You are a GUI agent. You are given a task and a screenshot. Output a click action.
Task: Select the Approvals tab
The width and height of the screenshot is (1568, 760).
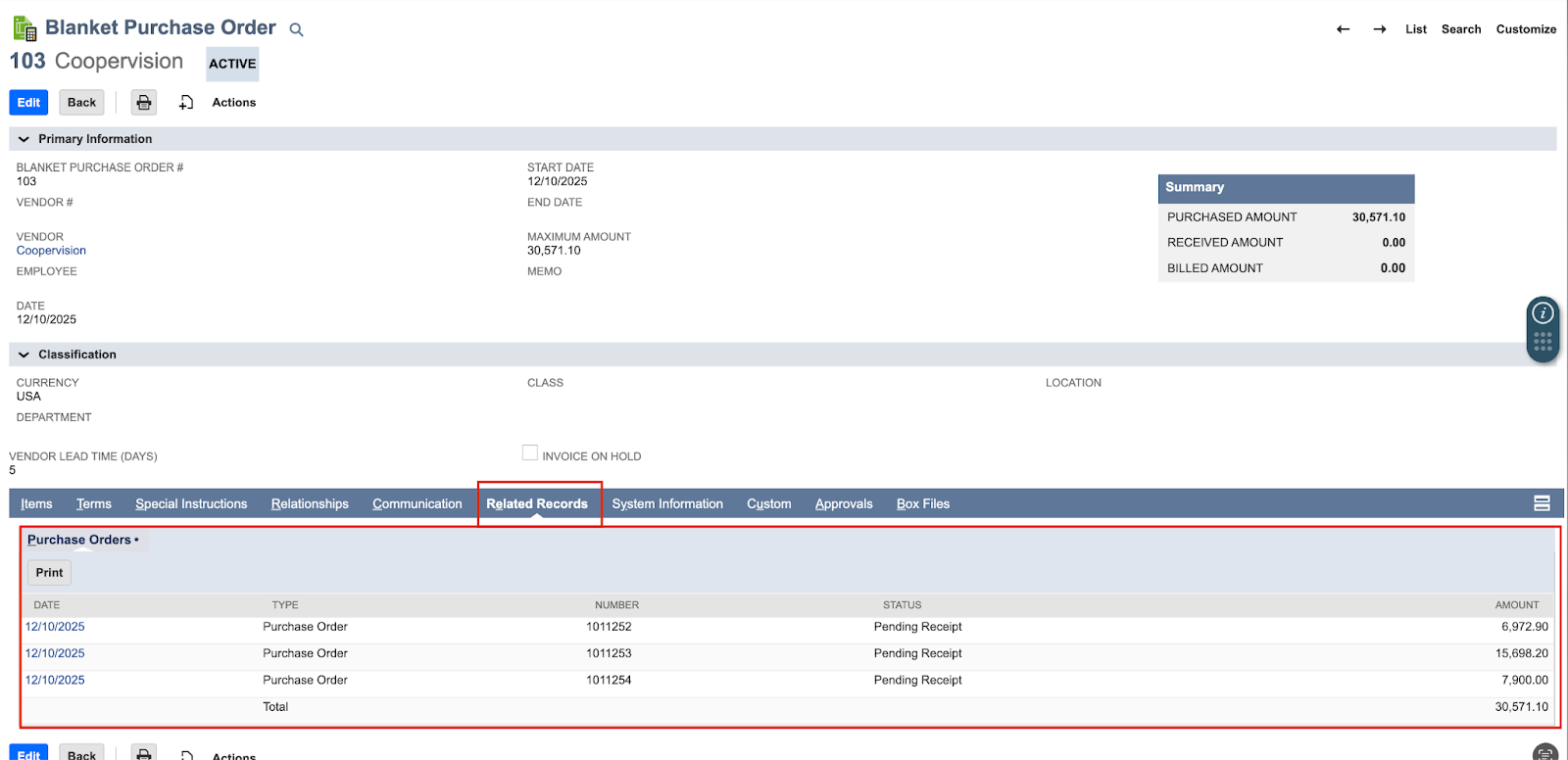point(843,504)
